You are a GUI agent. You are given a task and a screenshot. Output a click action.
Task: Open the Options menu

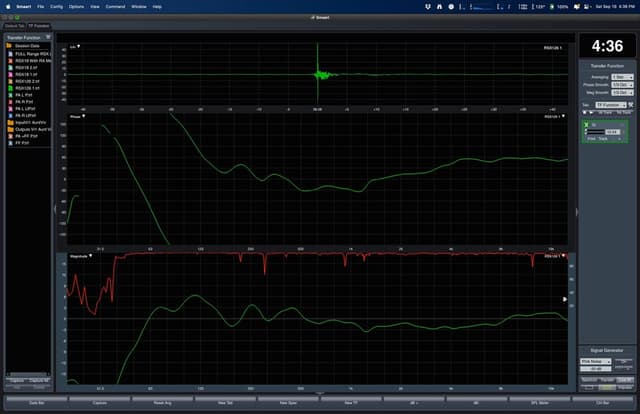[76, 7]
